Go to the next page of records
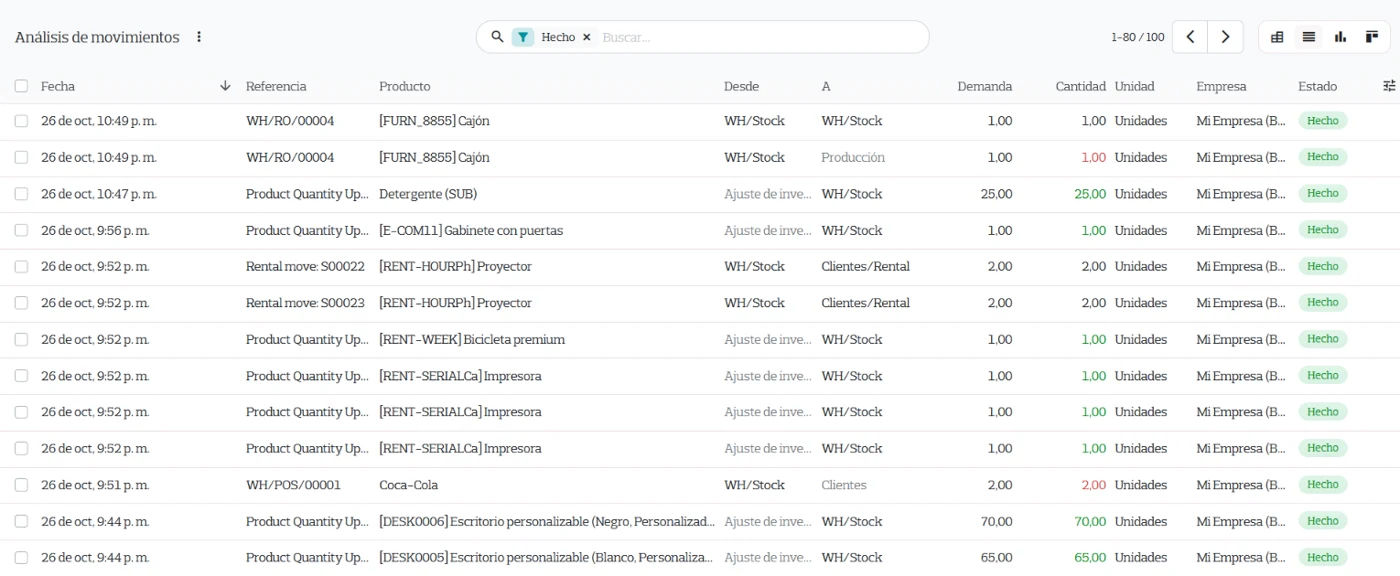The image size is (1400, 576). point(1226,37)
